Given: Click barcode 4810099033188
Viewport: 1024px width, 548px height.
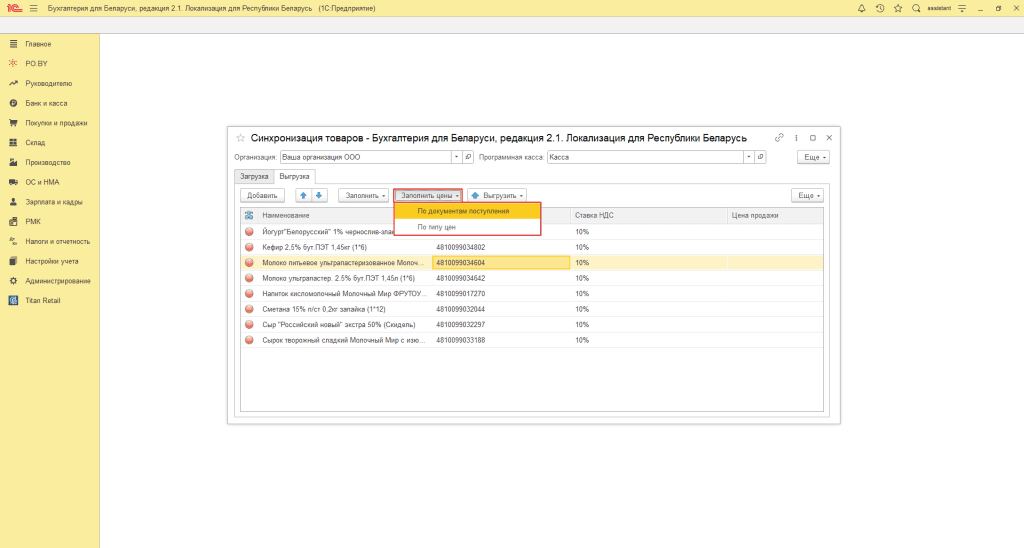Looking at the screenshot, I should (460, 340).
